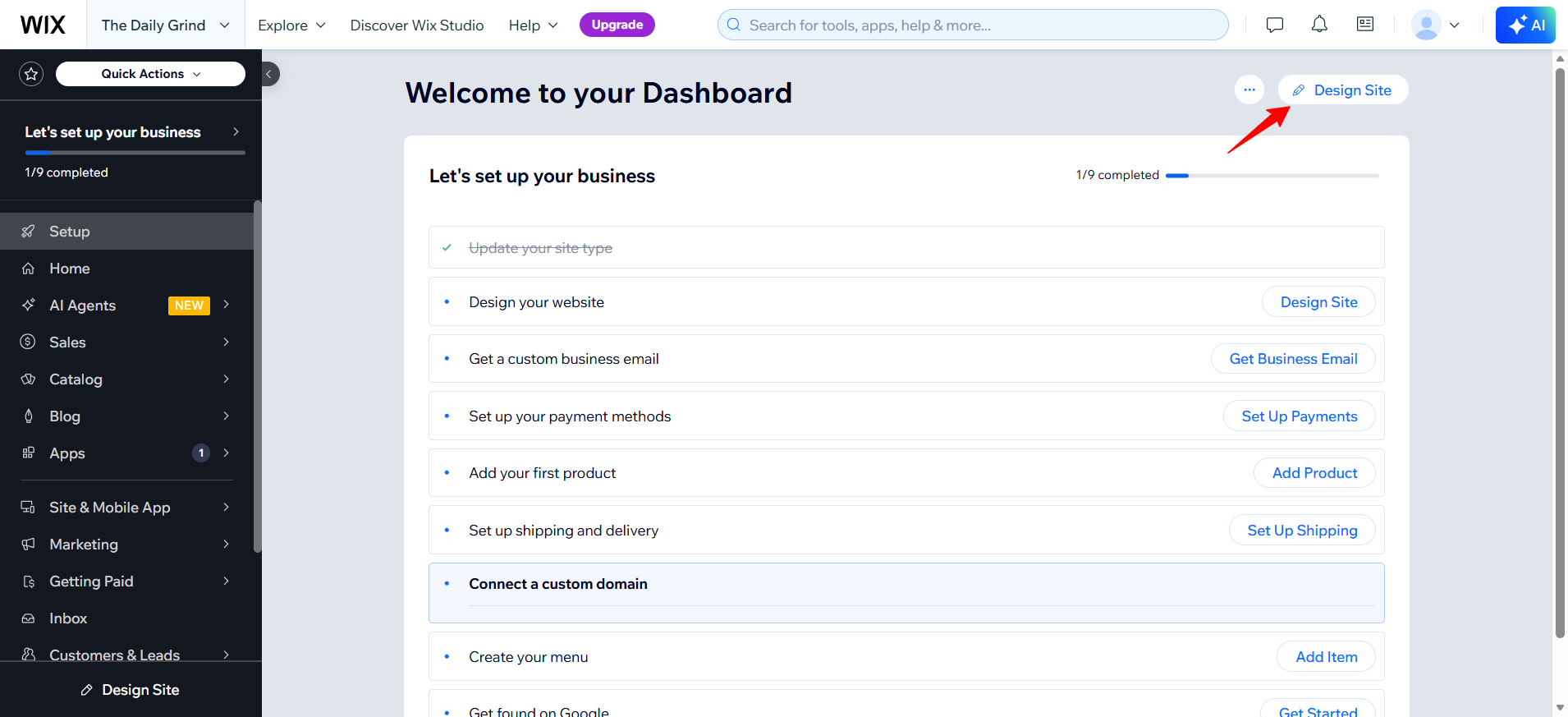Image resolution: width=1568 pixels, height=717 pixels.
Task: Click the Apps notification badge showing 1
Action: point(201,453)
